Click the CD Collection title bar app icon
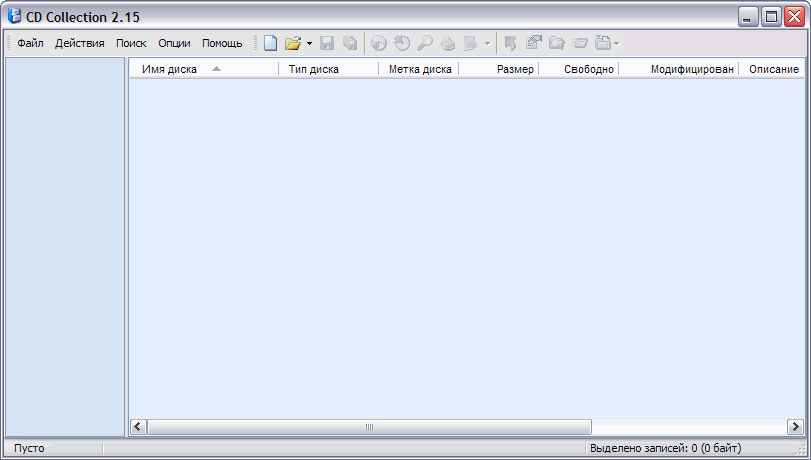The height and width of the screenshot is (460, 811). (14, 17)
